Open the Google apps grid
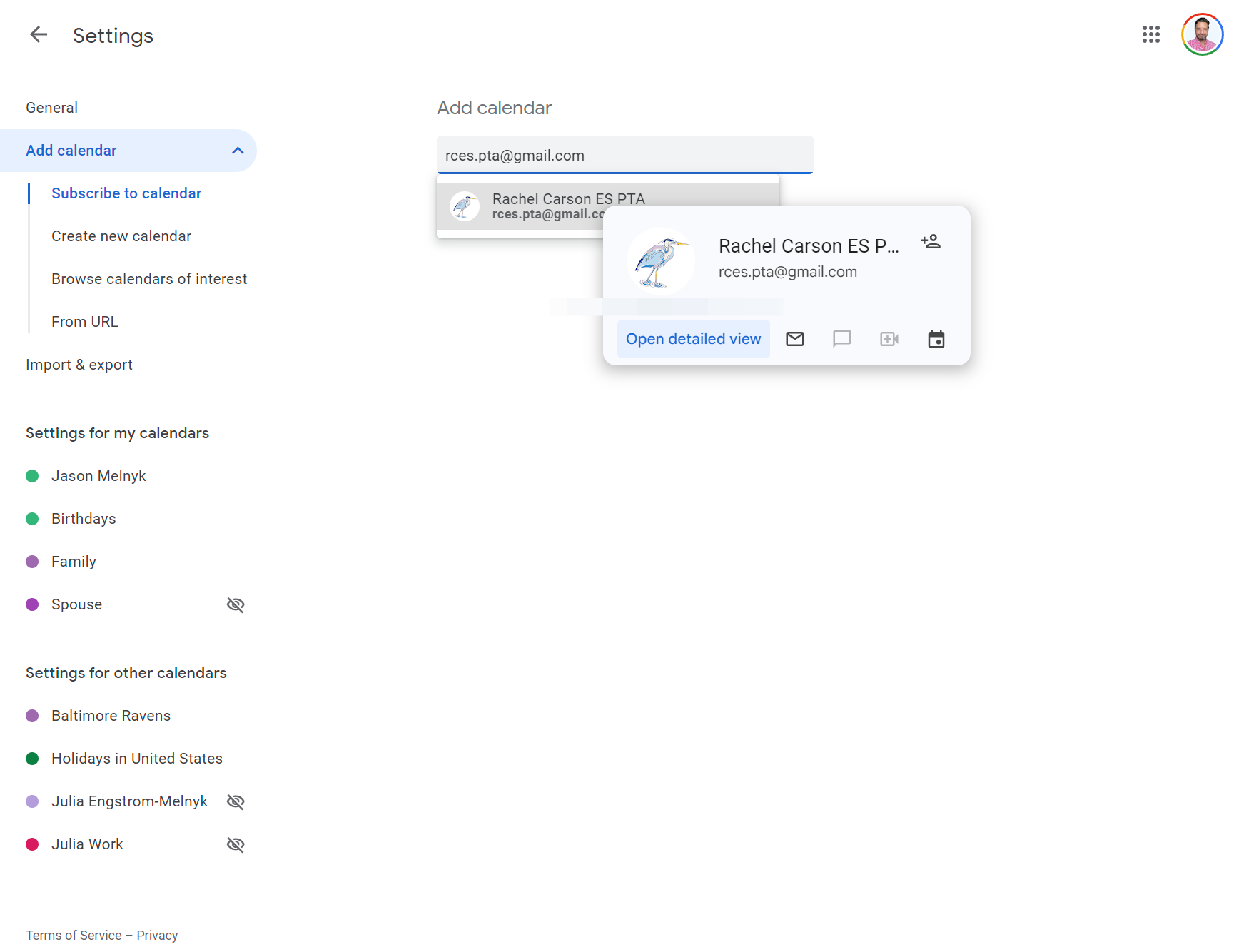The width and height of the screenshot is (1239, 952). click(x=1150, y=34)
